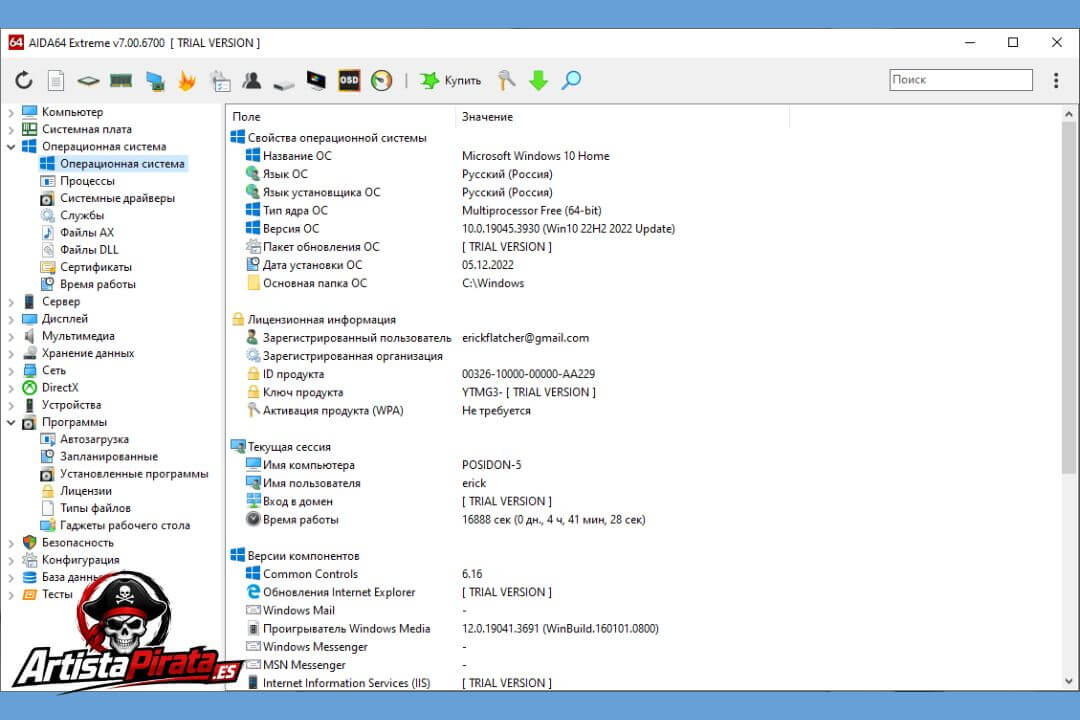Expand the Хранение данных tree node

coord(11,353)
